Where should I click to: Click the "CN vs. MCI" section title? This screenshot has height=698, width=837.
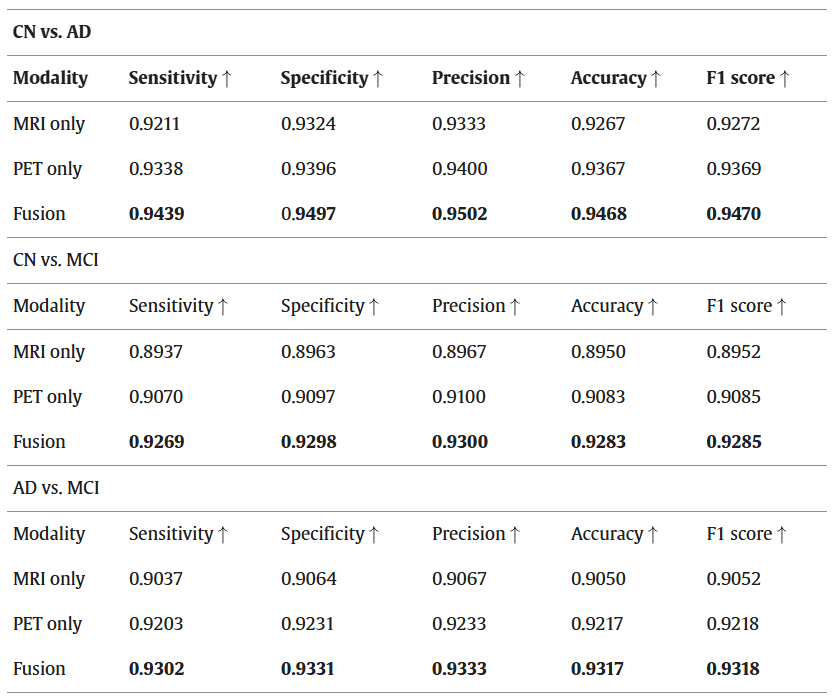[x=55, y=260]
